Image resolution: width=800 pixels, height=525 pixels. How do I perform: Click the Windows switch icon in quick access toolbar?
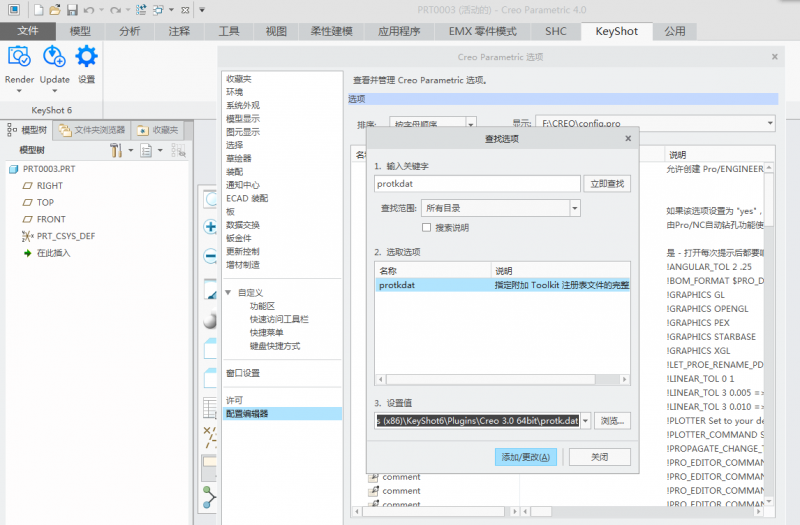tap(159, 10)
